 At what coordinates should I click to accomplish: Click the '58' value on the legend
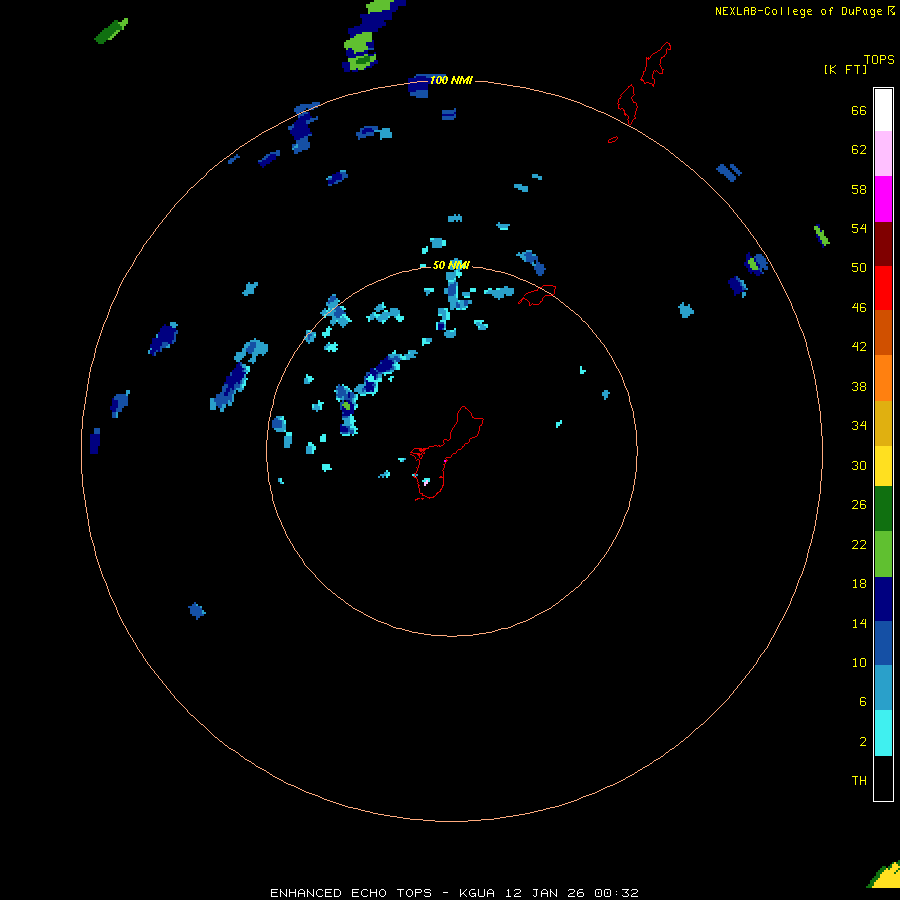(x=859, y=189)
